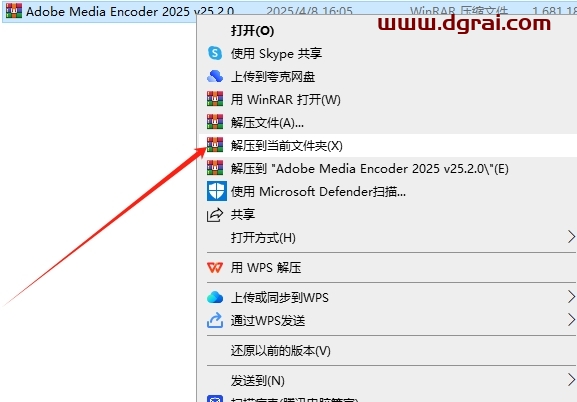Click the Skype icon in context menu
The height and width of the screenshot is (402, 577).
[x=215, y=53]
